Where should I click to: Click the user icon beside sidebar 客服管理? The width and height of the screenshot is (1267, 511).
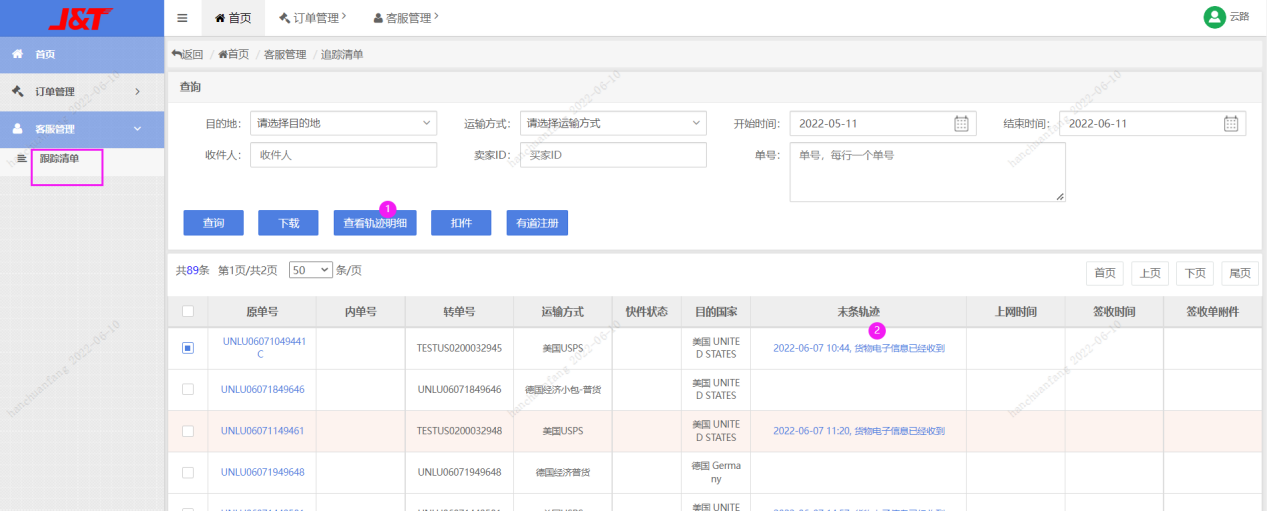[17, 129]
